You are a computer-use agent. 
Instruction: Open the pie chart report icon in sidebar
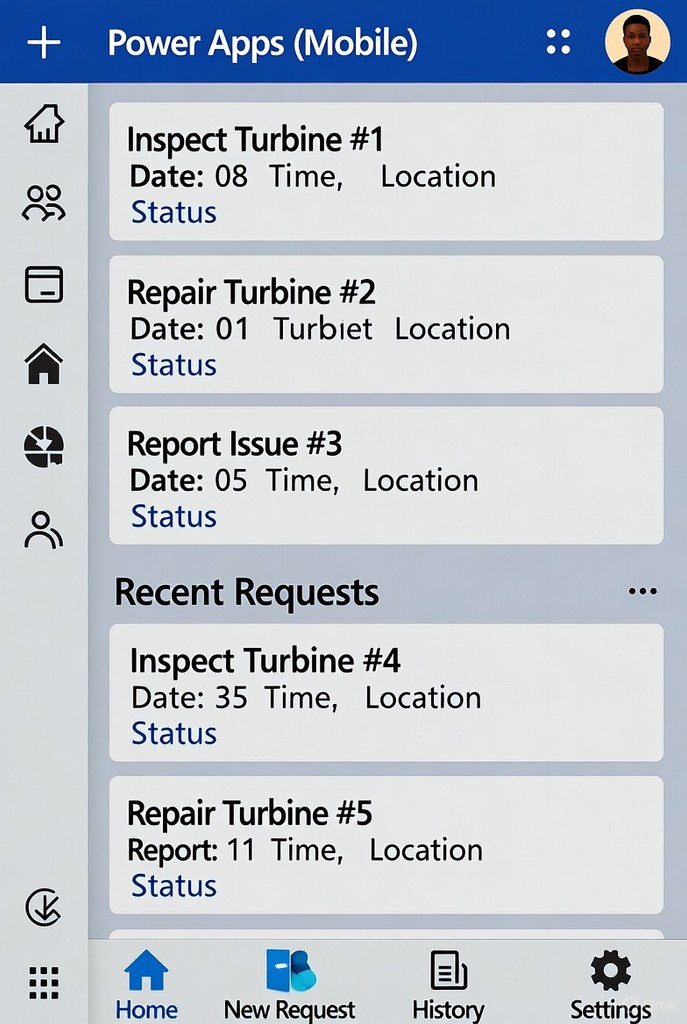click(x=44, y=446)
